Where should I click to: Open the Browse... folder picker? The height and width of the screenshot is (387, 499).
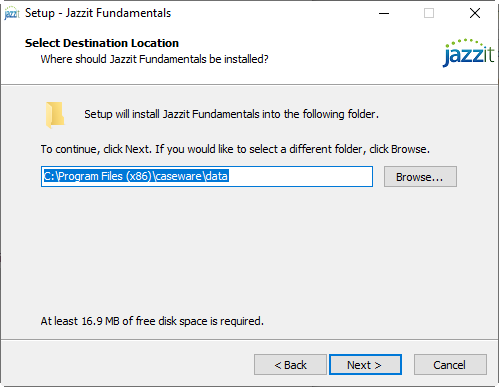coord(420,177)
